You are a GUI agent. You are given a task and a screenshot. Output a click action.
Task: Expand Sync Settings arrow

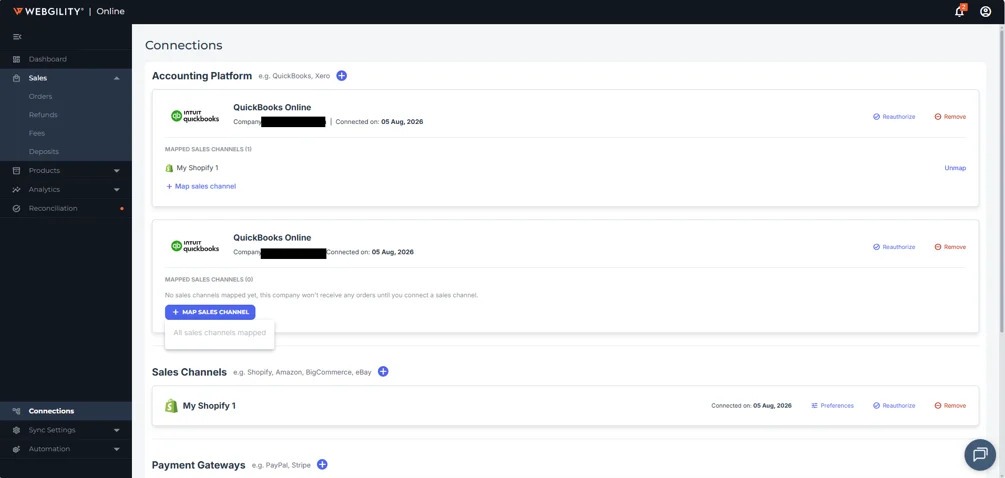click(x=117, y=431)
